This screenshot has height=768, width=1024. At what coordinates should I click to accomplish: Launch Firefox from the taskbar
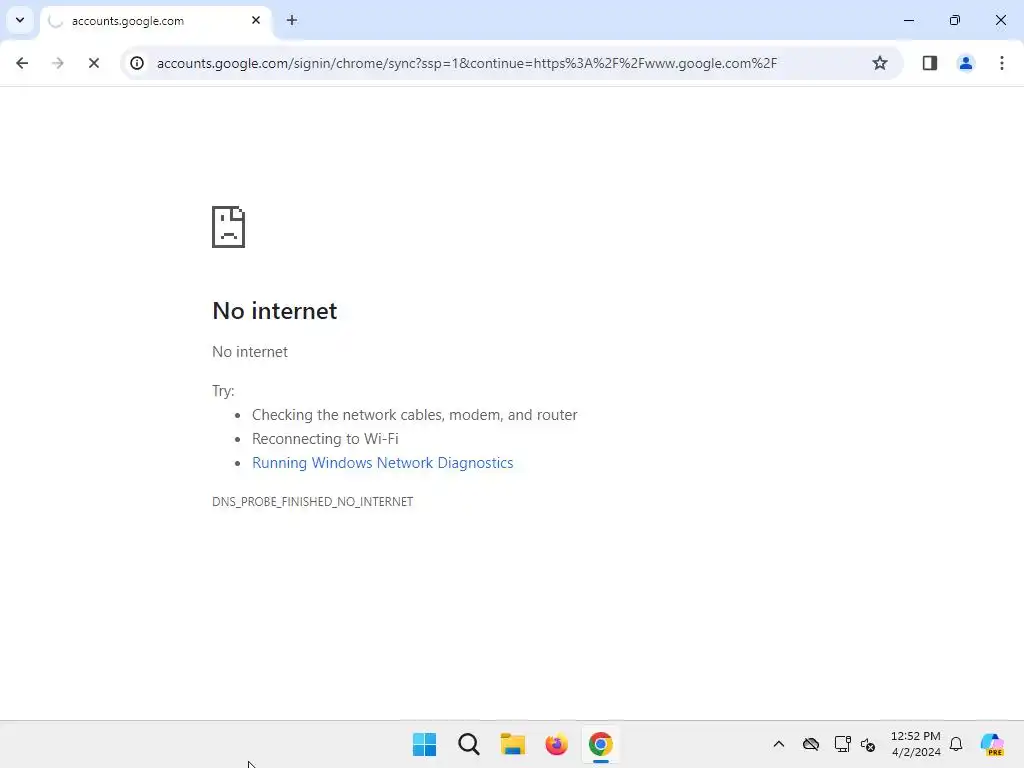[x=556, y=744]
